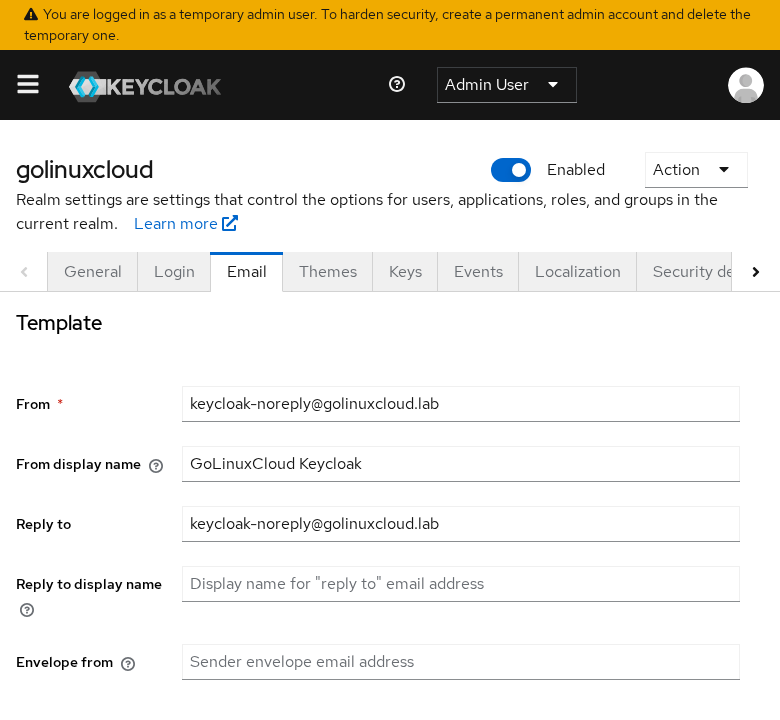Screen dimensions: 780x720
Task: Open the Security defenses tab
Action: click(x=684, y=272)
